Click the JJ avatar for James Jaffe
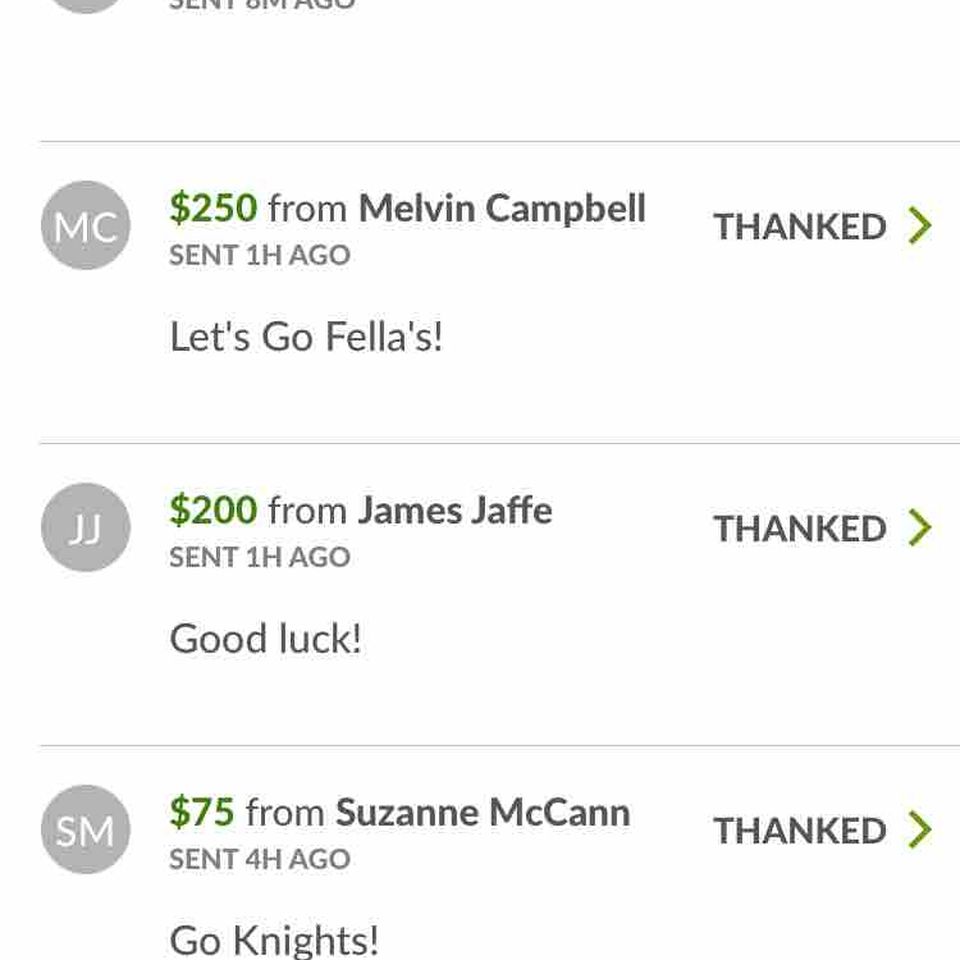 click(86, 527)
